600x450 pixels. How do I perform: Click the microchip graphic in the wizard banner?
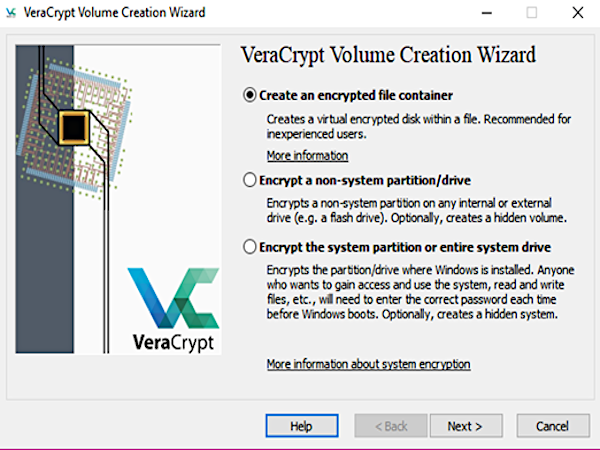(x=73, y=126)
